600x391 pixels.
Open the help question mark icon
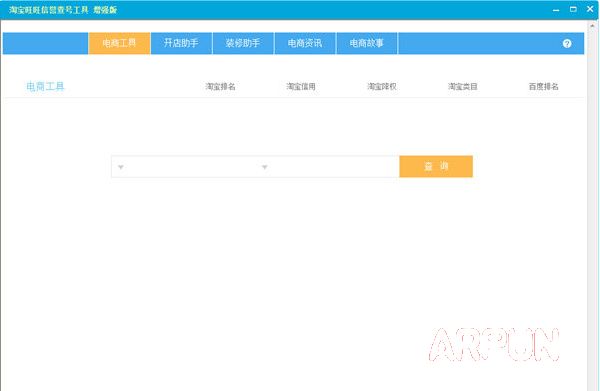[567, 44]
